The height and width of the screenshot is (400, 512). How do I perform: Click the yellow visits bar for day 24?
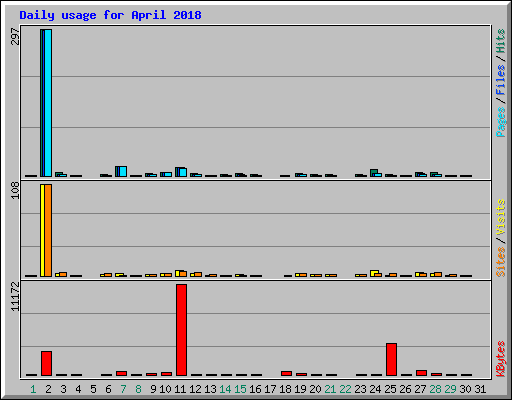(374, 272)
